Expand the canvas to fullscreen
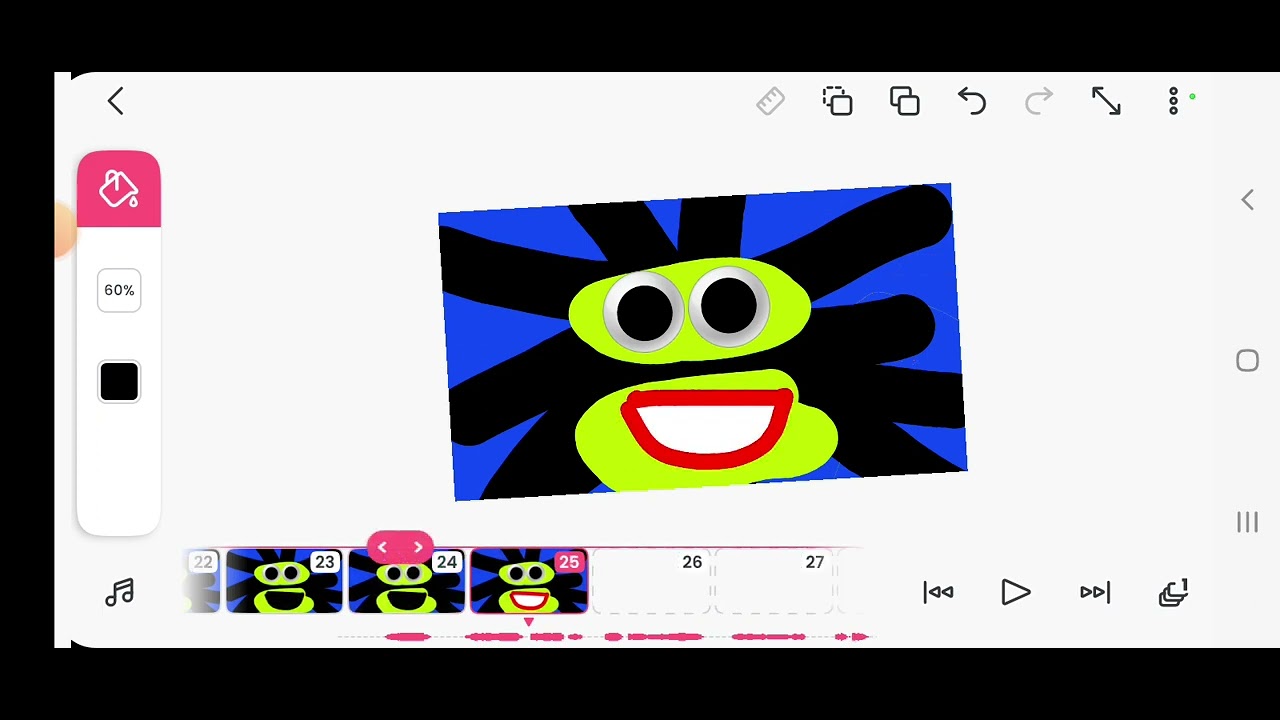 click(1106, 101)
